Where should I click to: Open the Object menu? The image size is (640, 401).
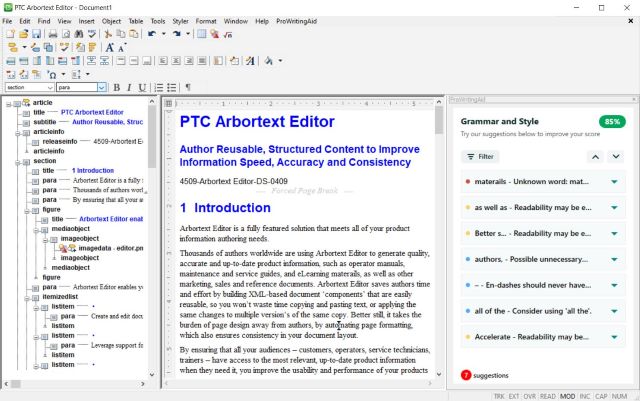(111, 21)
